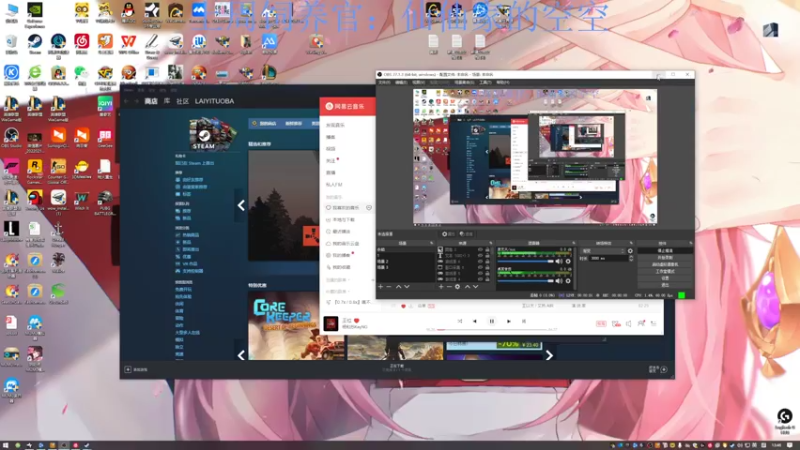Adjust the desktop audio volume slider
800x450 pixels.
click(526, 261)
